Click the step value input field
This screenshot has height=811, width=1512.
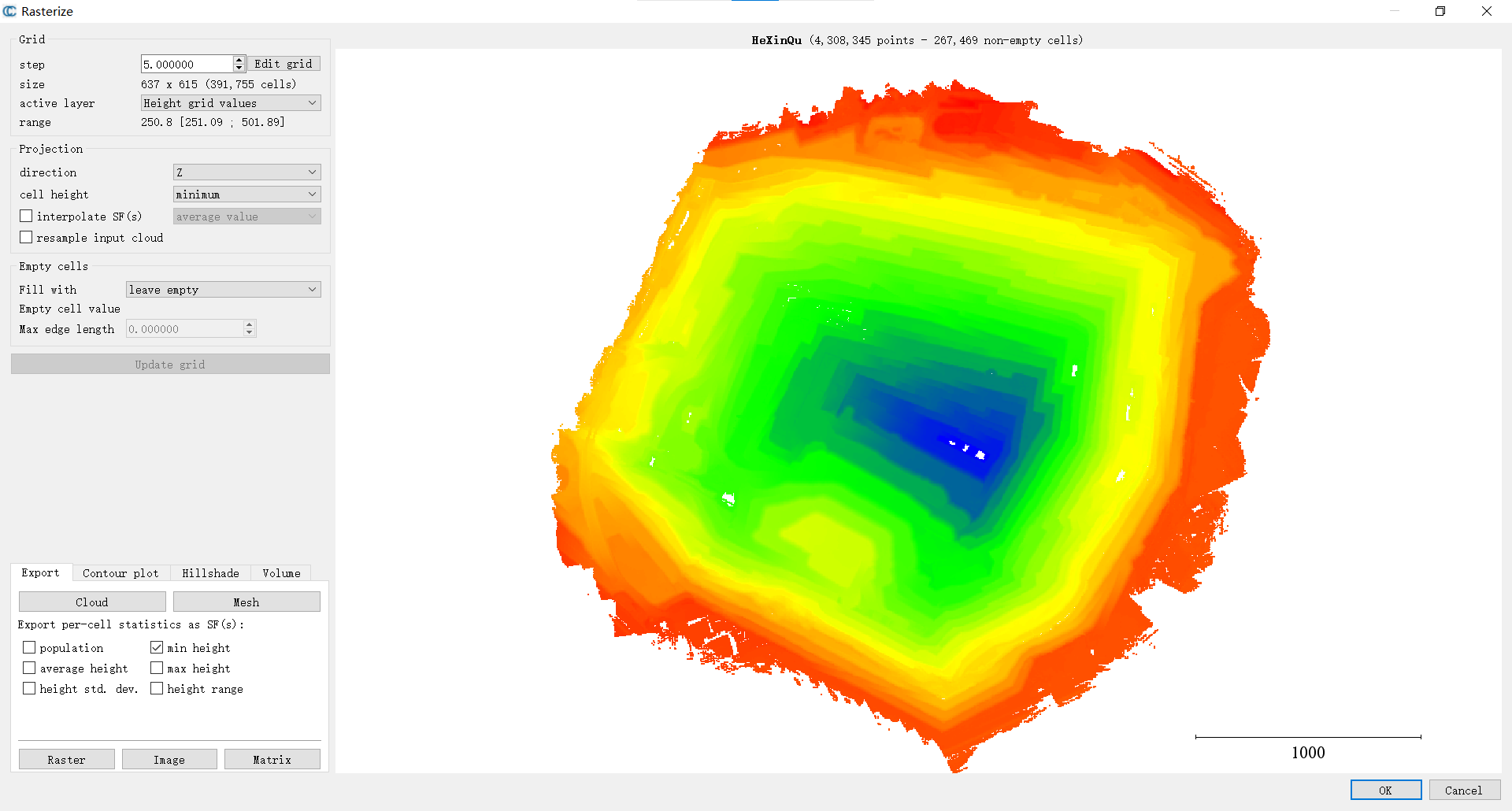[x=187, y=64]
